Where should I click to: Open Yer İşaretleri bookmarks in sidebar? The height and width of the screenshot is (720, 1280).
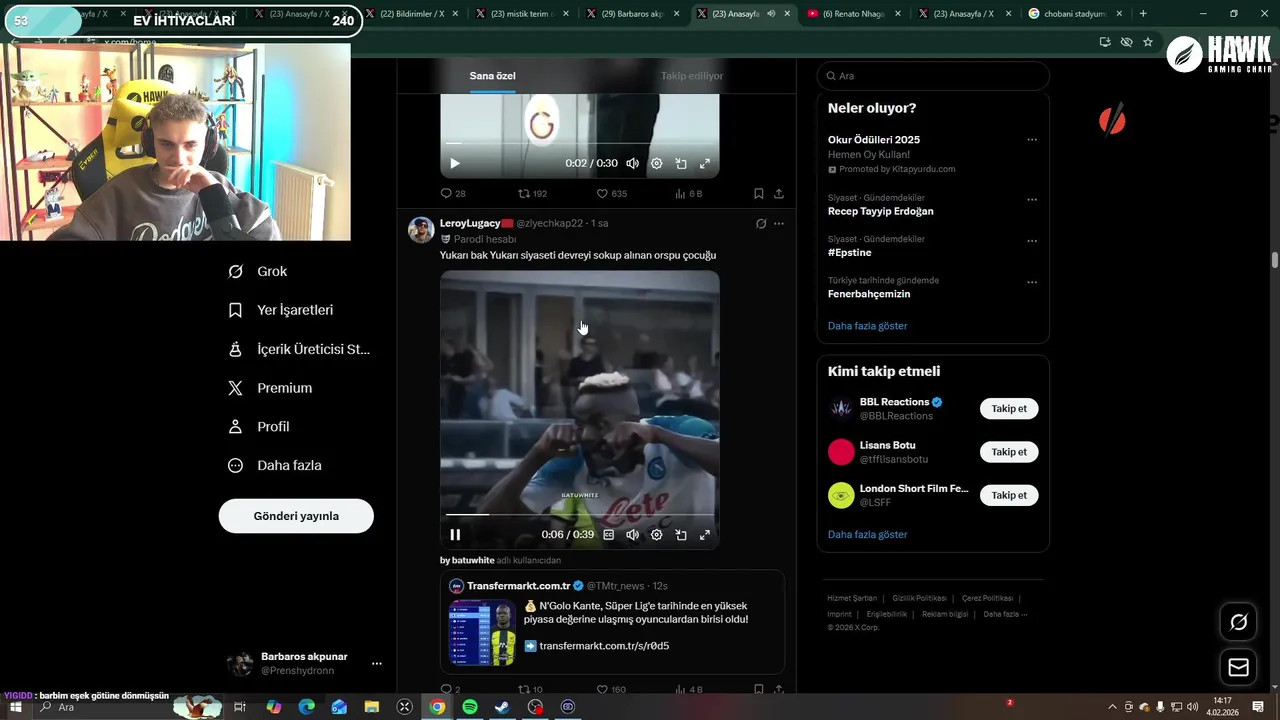pos(281,310)
